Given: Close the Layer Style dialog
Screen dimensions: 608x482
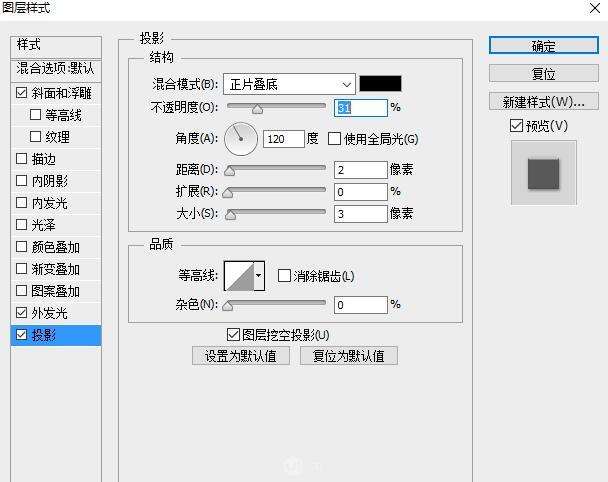Looking at the screenshot, I should tap(591, 8).
